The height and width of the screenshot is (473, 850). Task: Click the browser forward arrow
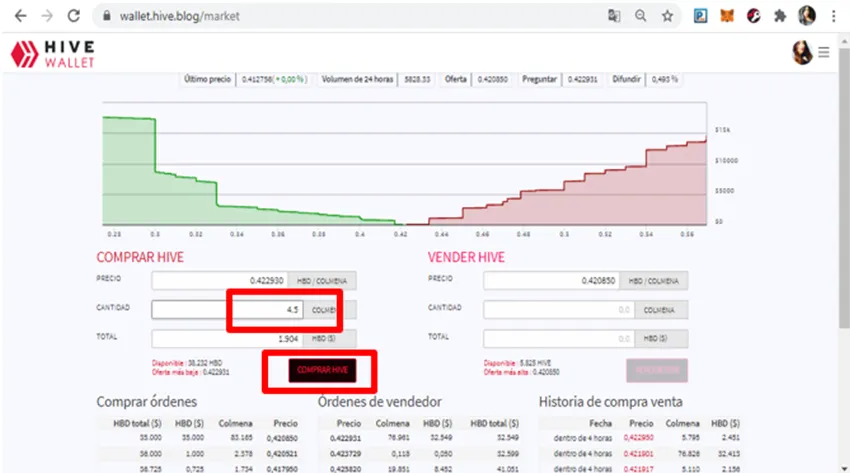coord(47,16)
